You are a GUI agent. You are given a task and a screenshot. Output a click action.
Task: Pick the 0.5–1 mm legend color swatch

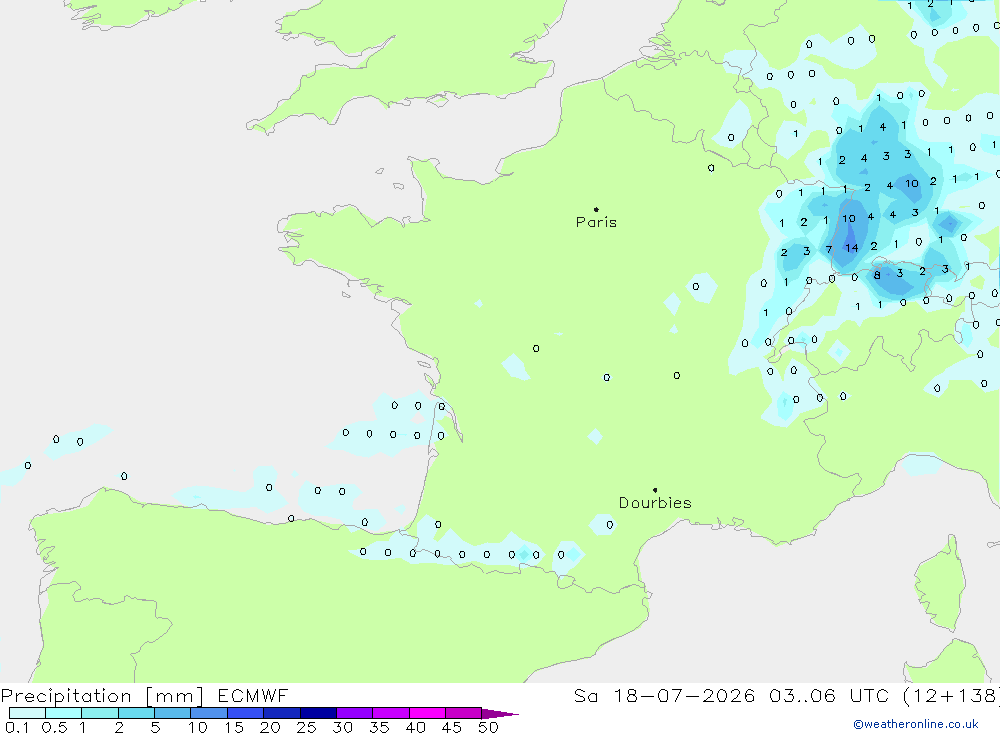(64, 713)
